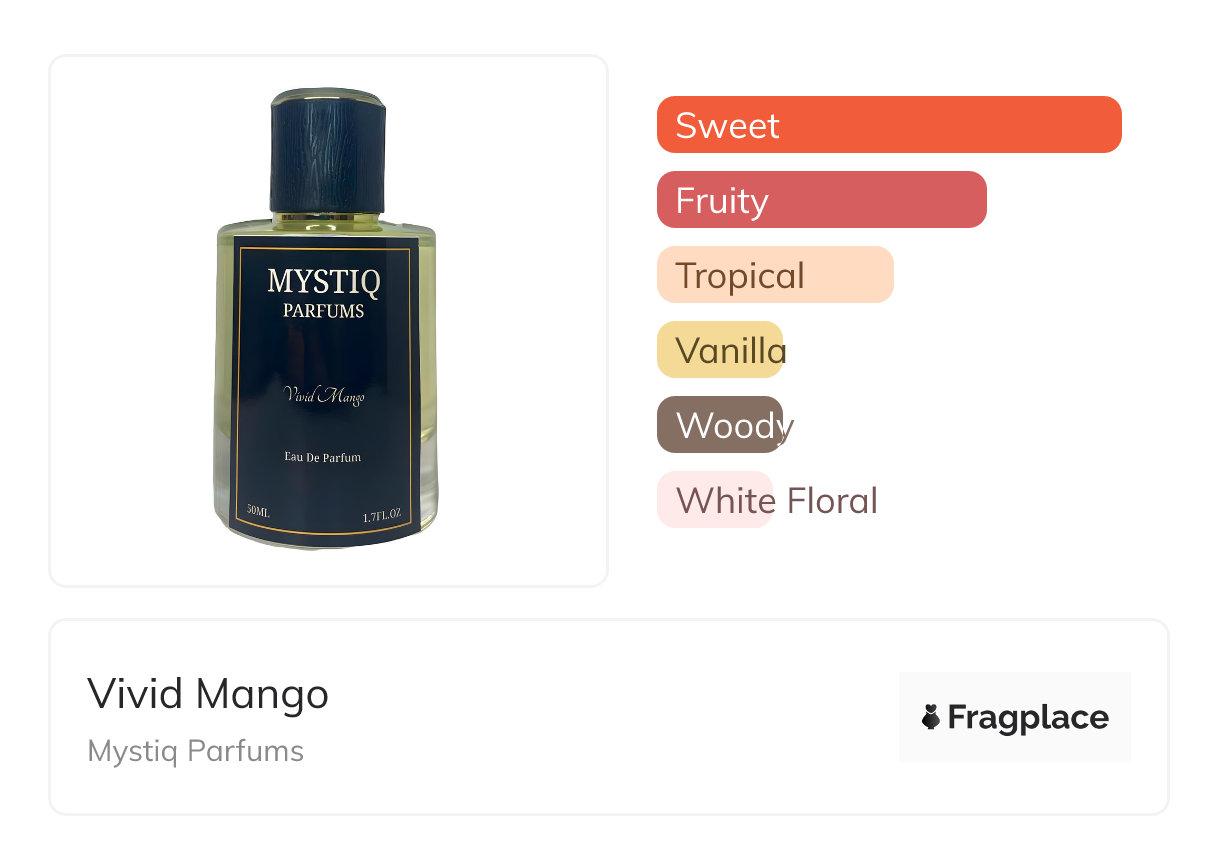Click the Fragplace brand name text
The width and height of the screenshot is (1218, 864).
[1028, 718]
